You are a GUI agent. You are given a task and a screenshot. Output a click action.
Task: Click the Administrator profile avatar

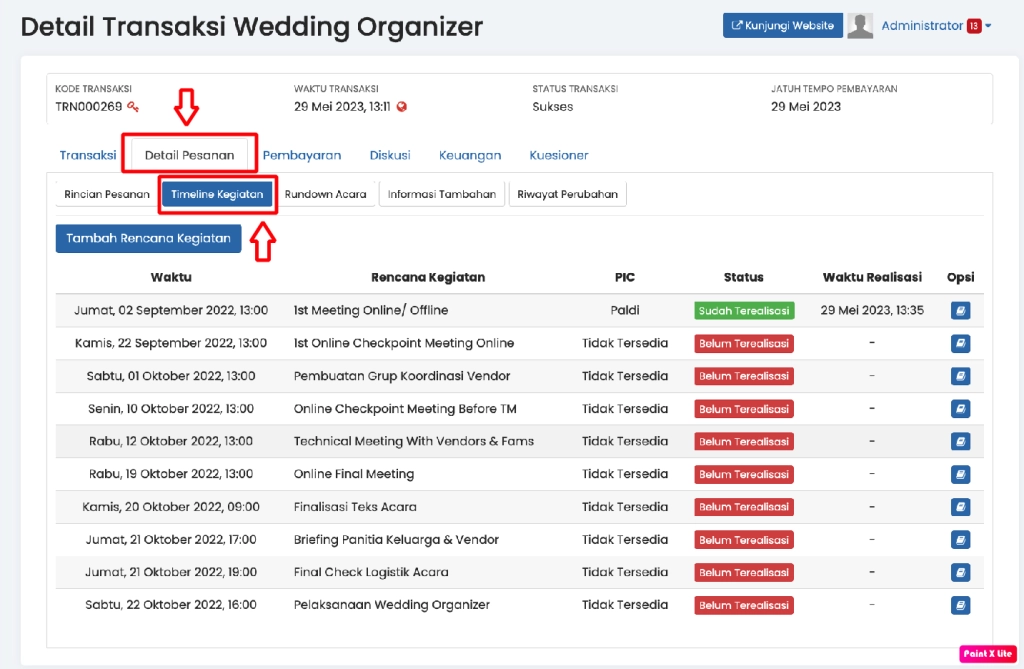pos(860,26)
